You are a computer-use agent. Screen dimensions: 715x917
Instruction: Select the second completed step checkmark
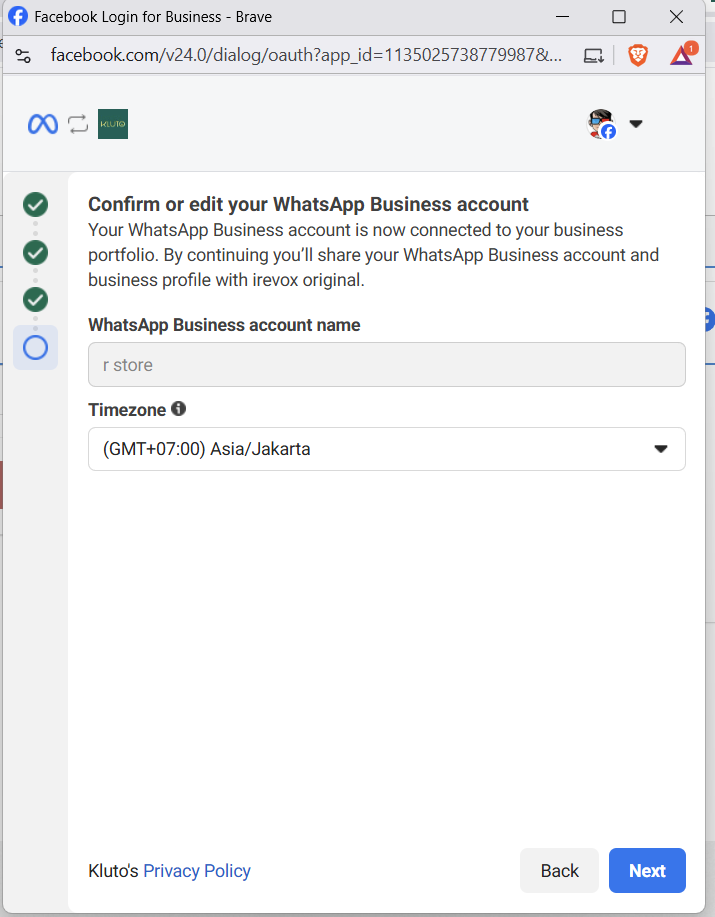[x=36, y=253]
